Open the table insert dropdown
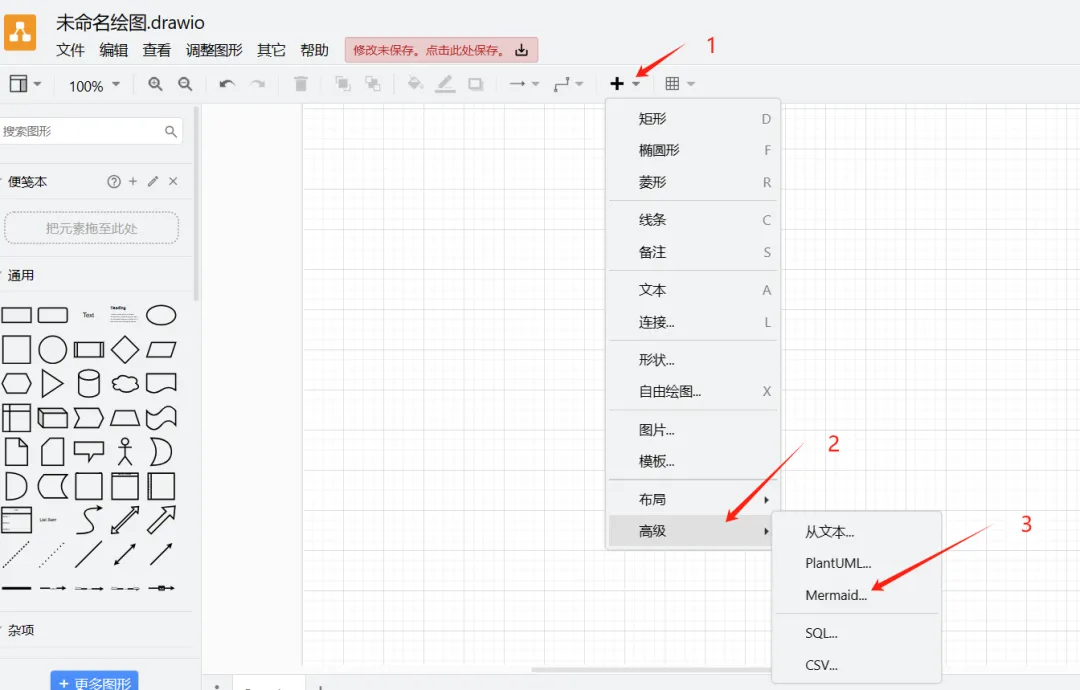The height and width of the screenshot is (690, 1080). [x=680, y=84]
